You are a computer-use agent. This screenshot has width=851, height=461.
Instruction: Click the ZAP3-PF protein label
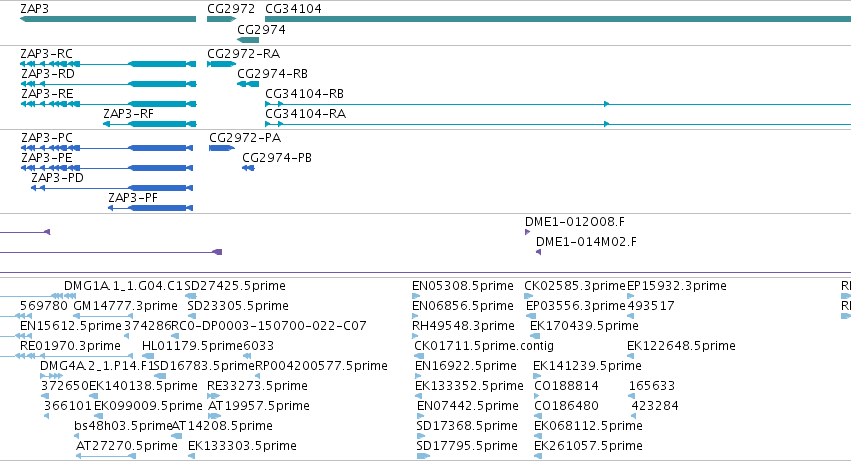tap(133, 198)
